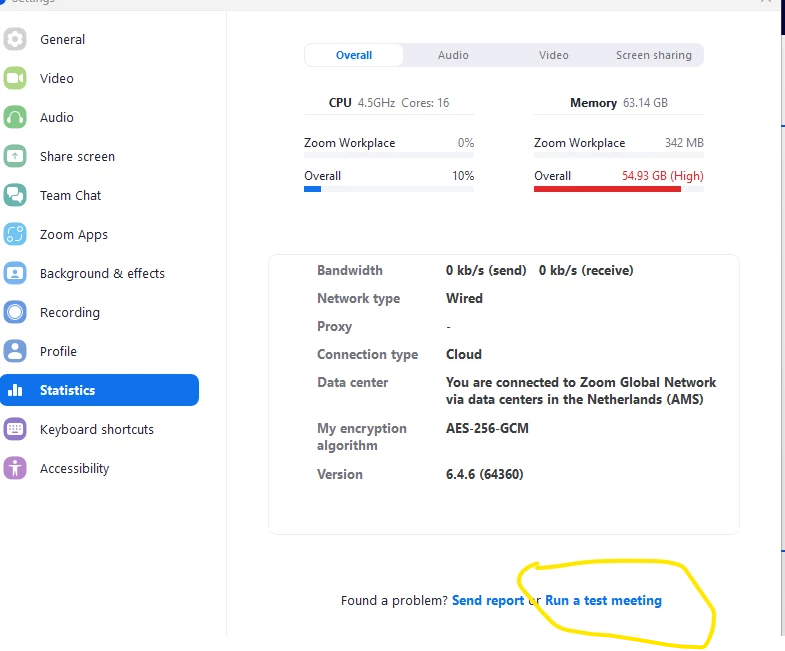This screenshot has width=785, height=651.
Task: Click the Zoom Apps icon
Action: tap(15, 234)
